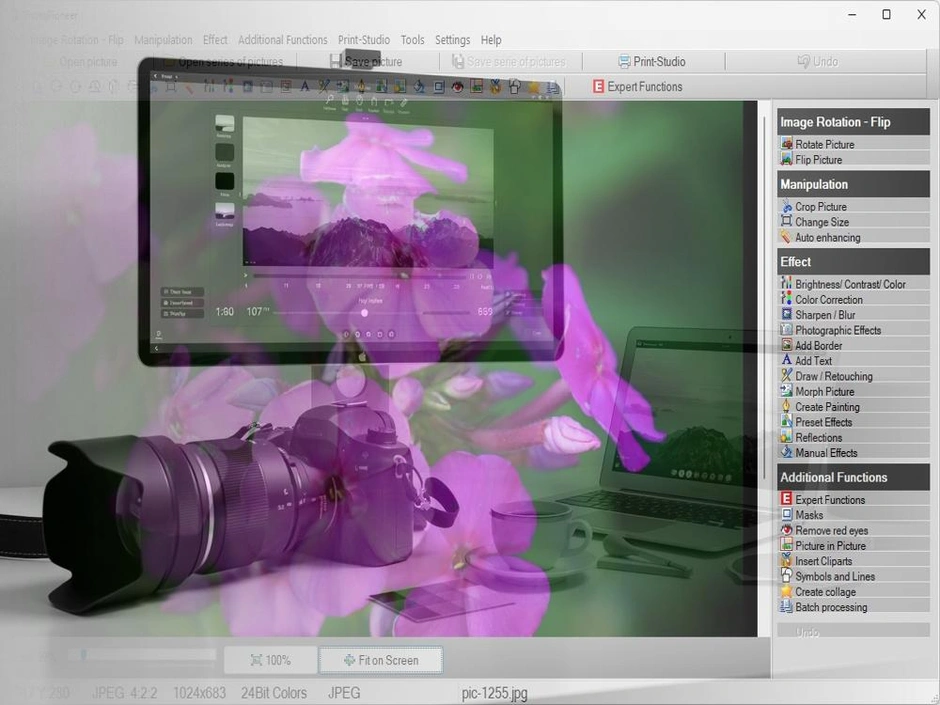Set zoom to 100%
Viewport: 940px width, 705px height.
(272, 660)
